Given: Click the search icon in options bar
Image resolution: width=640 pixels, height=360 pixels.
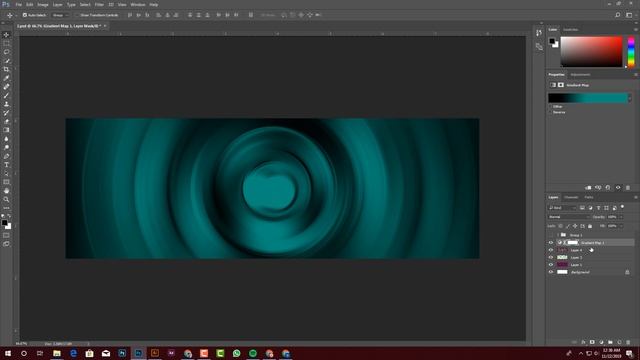Looking at the screenshot, I should [618, 15].
